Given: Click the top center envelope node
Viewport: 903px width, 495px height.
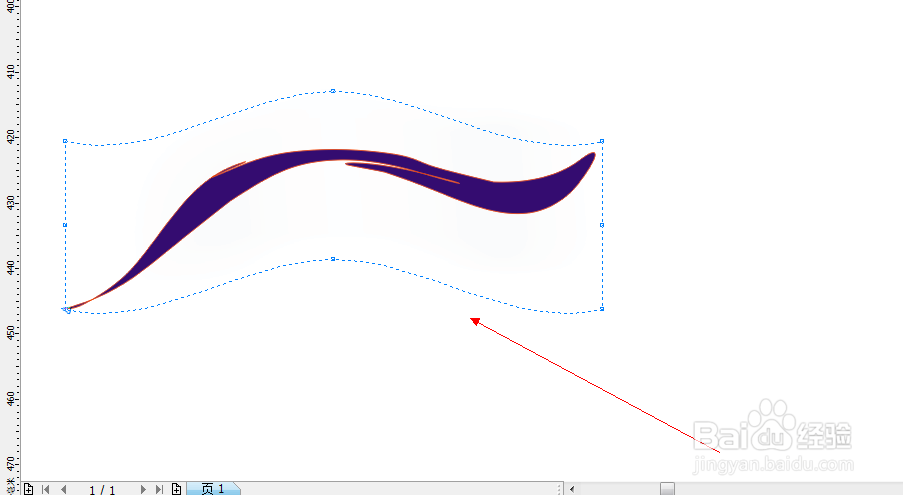Looking at the screenshot, I should [333, 91].
